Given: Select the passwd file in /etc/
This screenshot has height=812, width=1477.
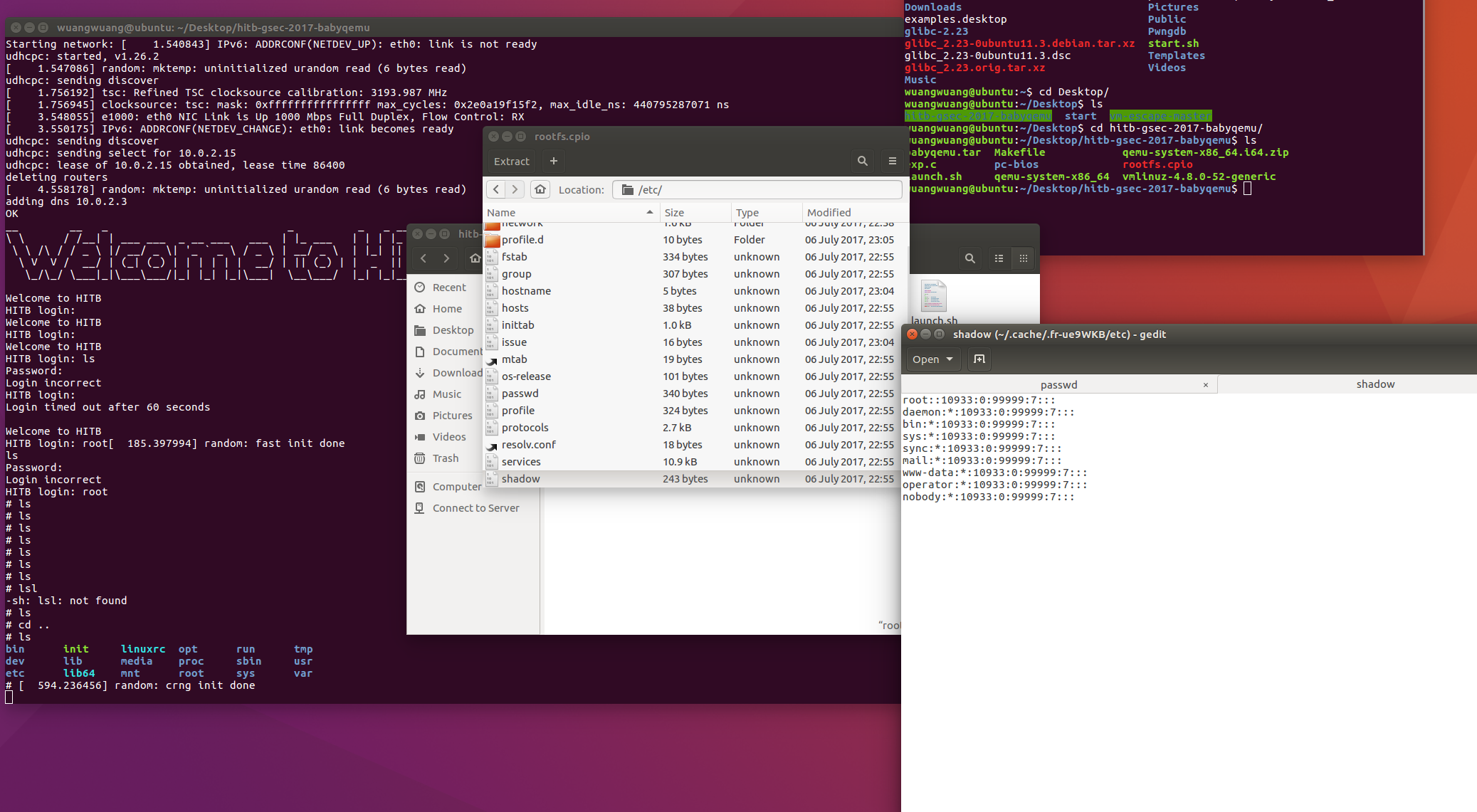Looking at the screenshot, I should coord(519,393).
